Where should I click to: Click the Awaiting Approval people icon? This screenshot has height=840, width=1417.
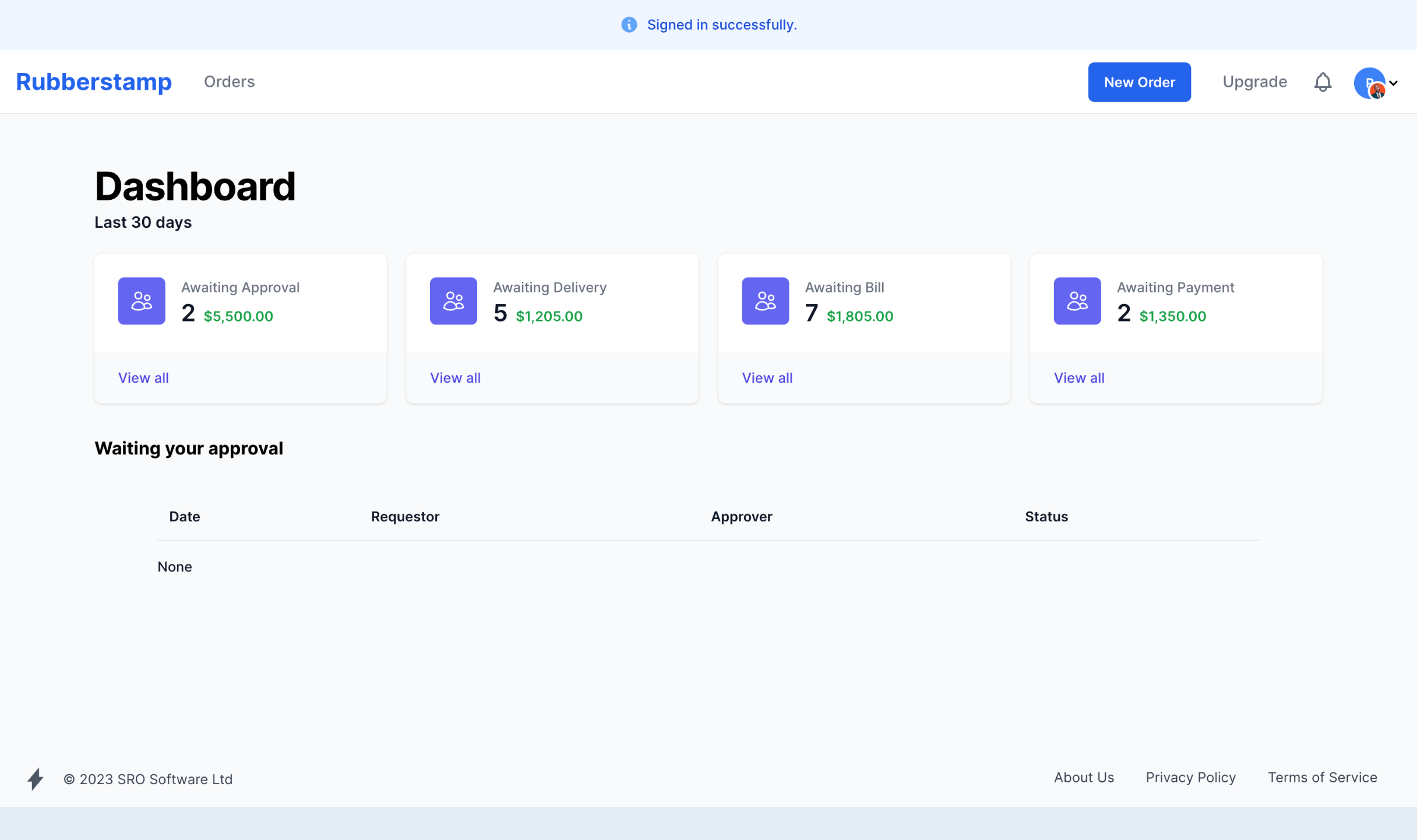tap(142, 301)
